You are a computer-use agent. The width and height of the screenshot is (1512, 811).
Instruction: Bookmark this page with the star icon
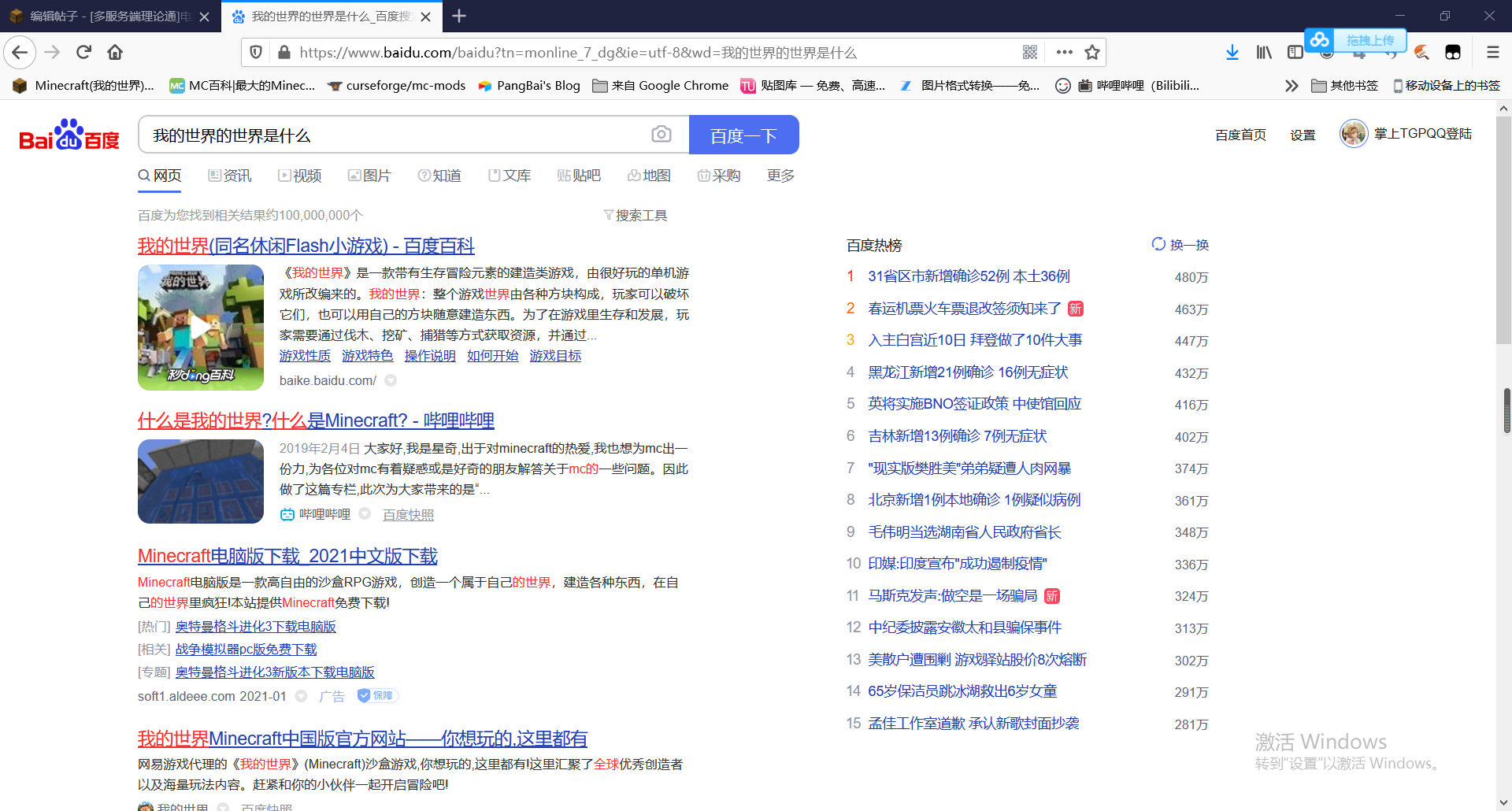point(1092,53)
